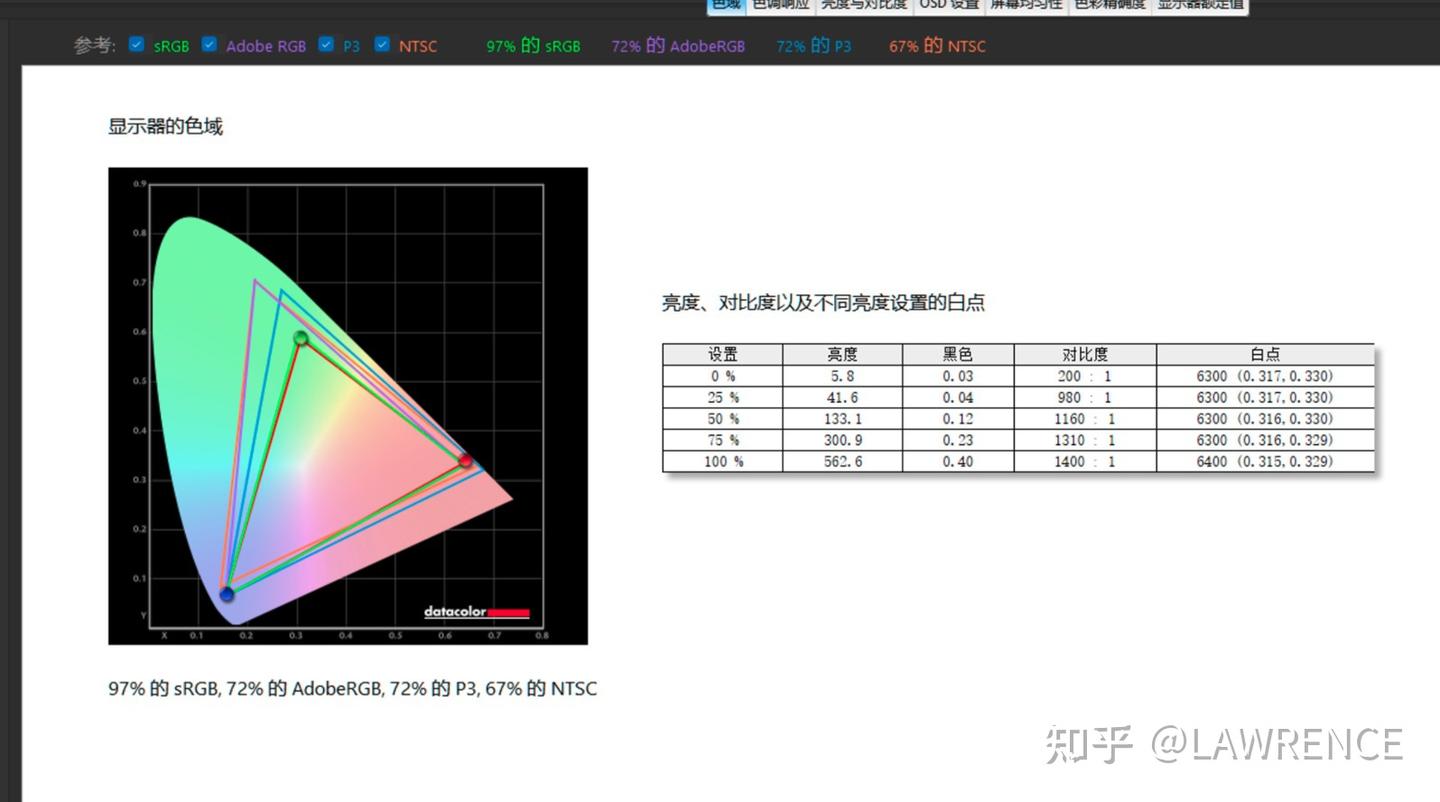Screen dimensions: 1440x802
Task: Click the CIE chromaticity diagram
Action: tap(348, 405)
